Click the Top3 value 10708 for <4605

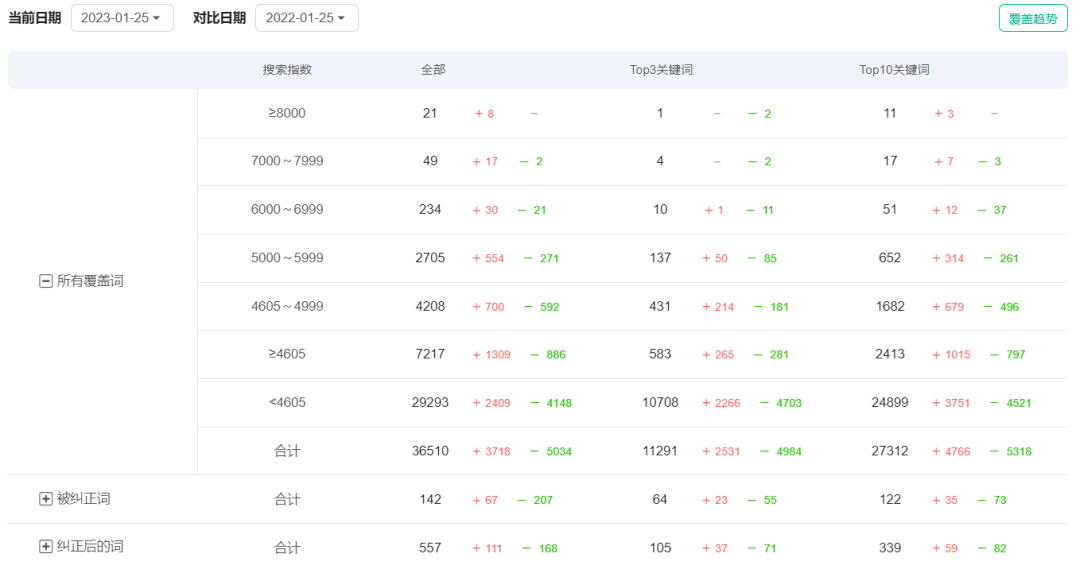click(x=660, y=403)
